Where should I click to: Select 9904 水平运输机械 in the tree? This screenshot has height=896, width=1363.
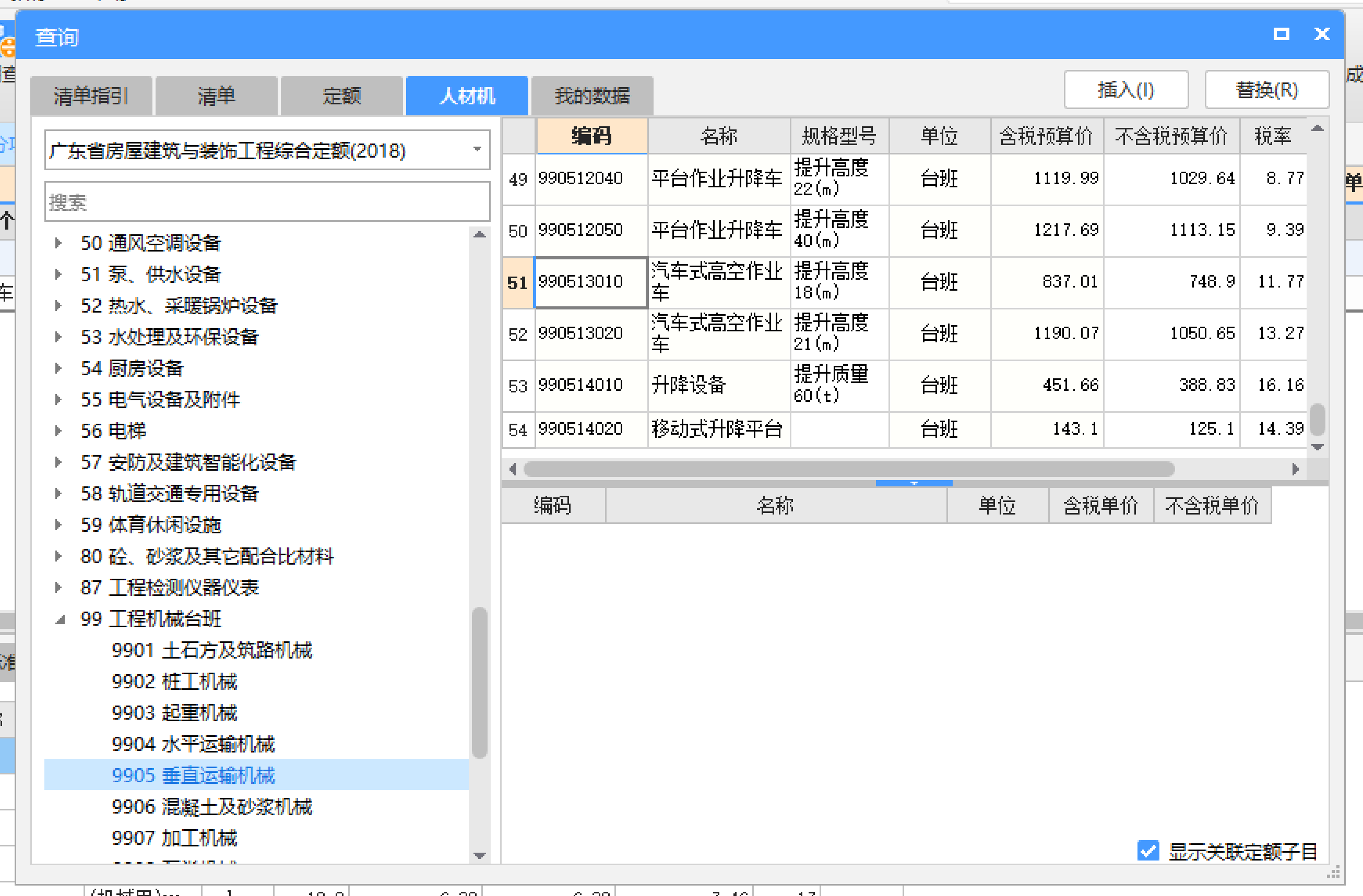[193, 744]
